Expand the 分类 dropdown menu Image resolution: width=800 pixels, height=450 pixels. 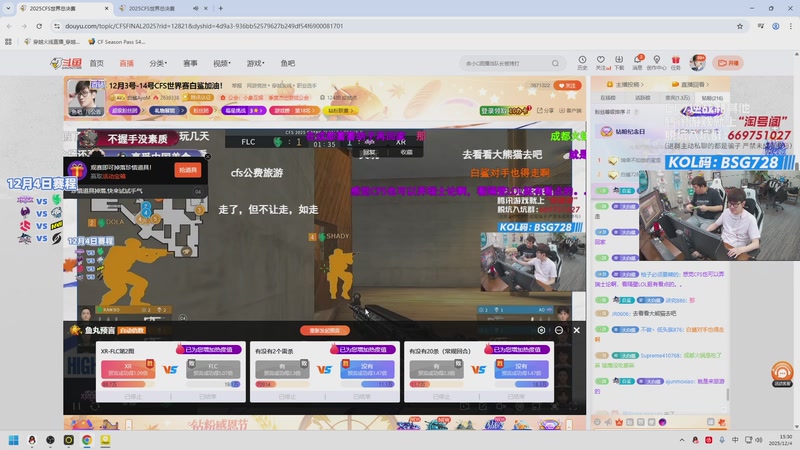[x=158, y=63]
